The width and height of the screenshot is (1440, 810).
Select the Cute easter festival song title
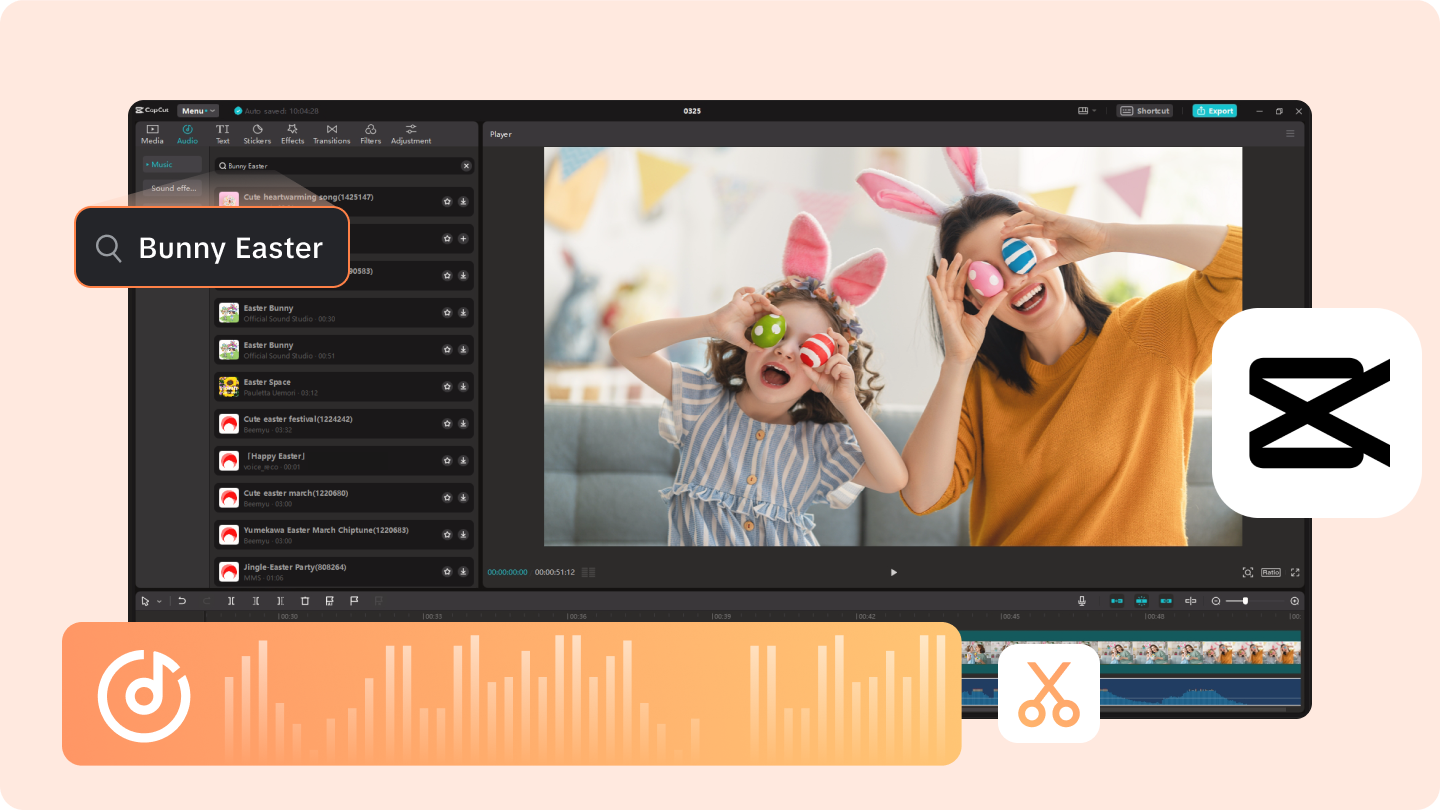298,419
